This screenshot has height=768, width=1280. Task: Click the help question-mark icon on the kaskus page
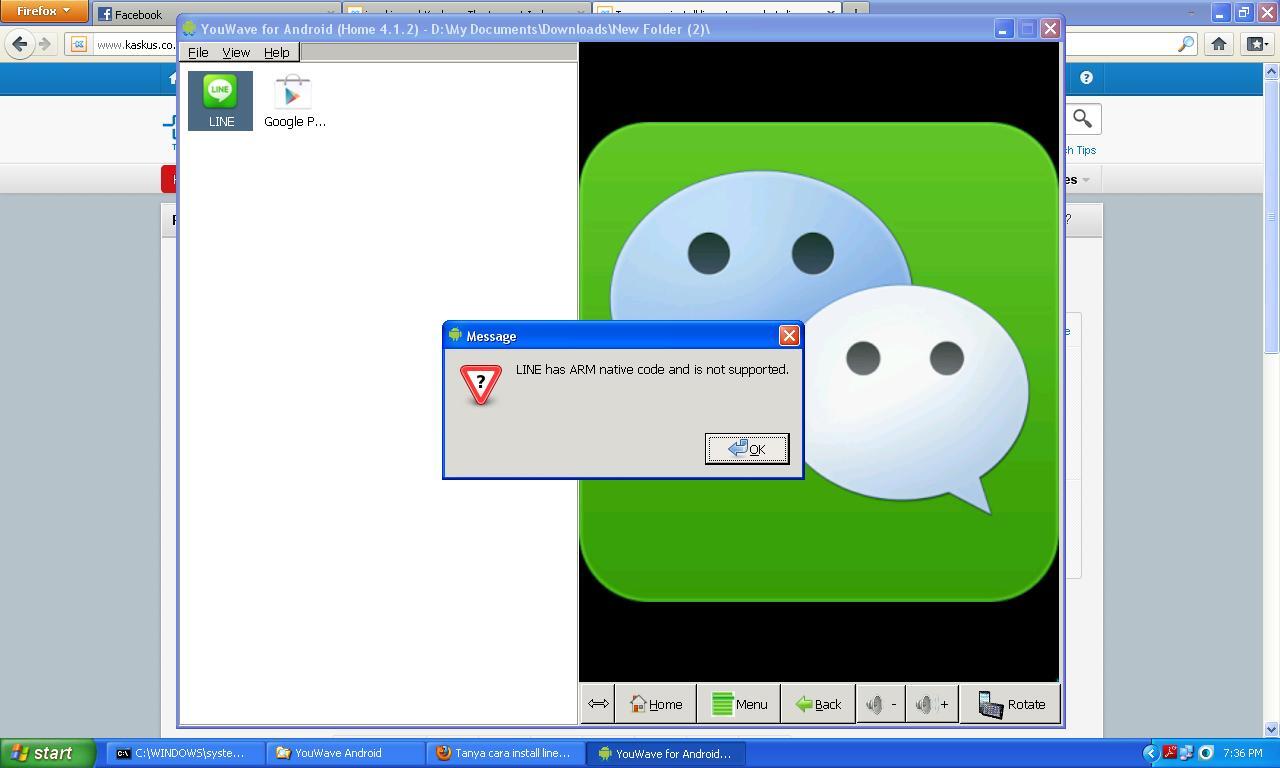coord(1086,78)
